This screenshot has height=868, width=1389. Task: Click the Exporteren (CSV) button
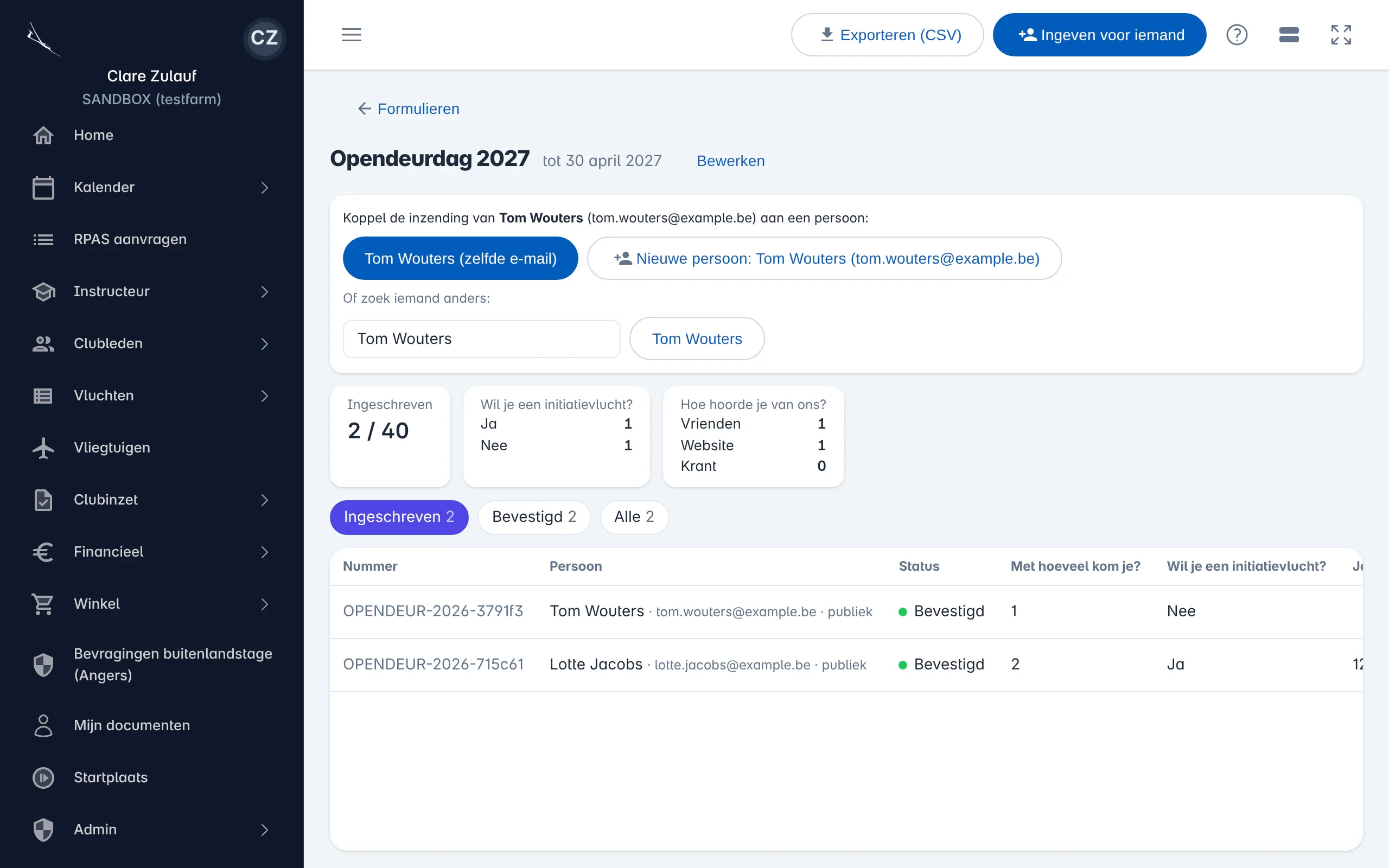(x=887, y=35)
